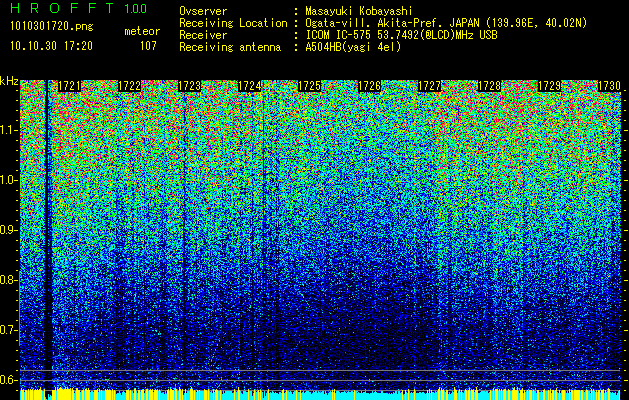This screenshot has width=629, height=400.
Task: Click the 1722 time marker
Action: click(x=129, y=86)
